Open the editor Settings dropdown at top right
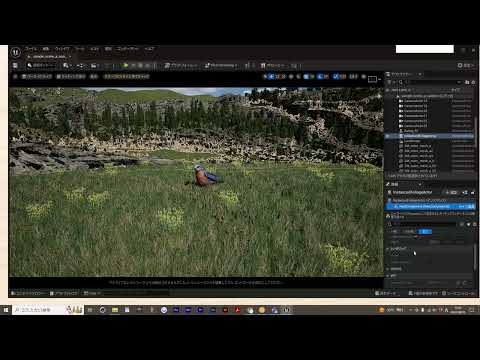This screenshot has height=360, width=480. (x=465, y=65)
